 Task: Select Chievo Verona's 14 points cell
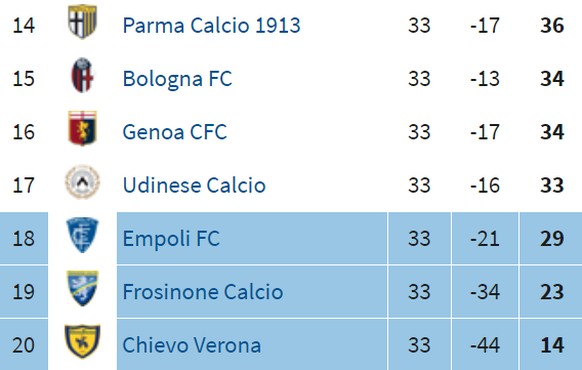coord(551,345)
